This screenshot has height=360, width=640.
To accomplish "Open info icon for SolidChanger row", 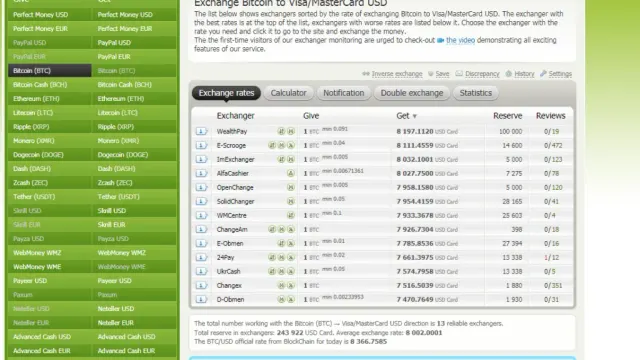I will tap(201, 201).
